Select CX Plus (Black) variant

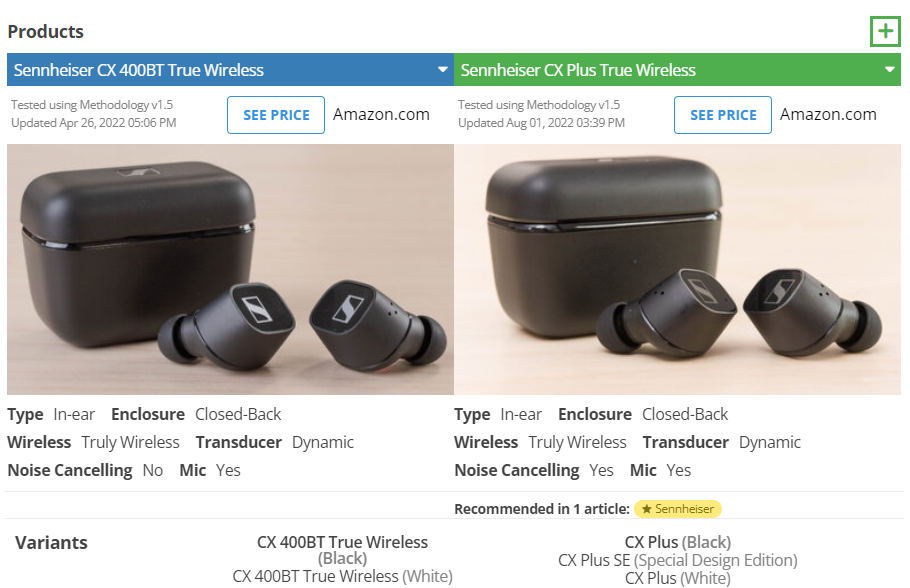(677, 542)
